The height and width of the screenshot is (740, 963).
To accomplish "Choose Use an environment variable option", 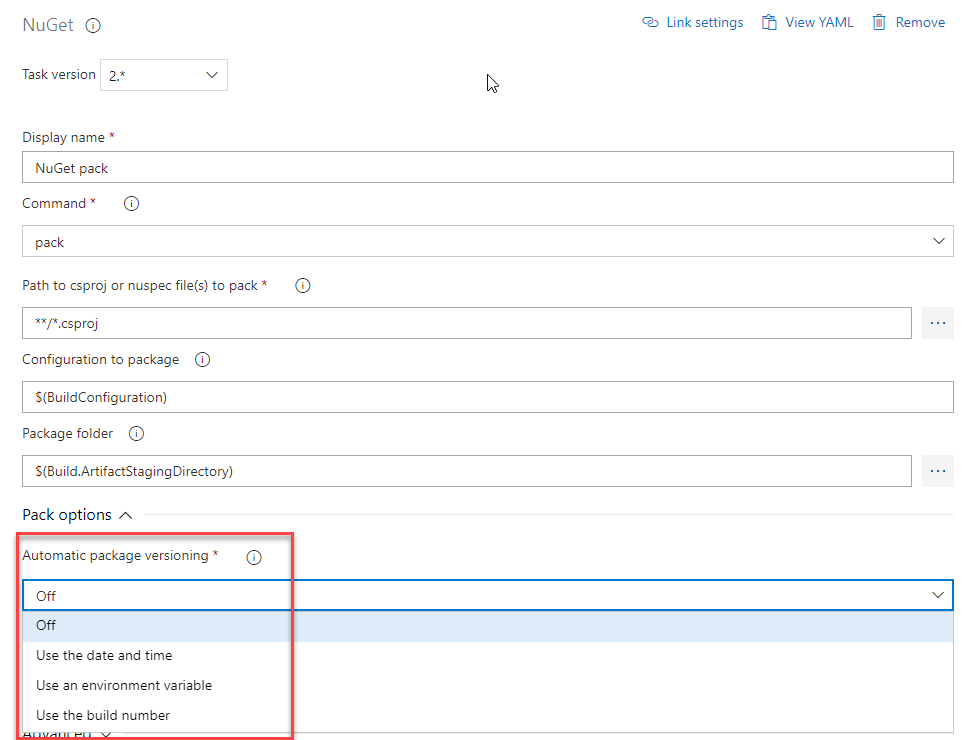I will 488,685.
